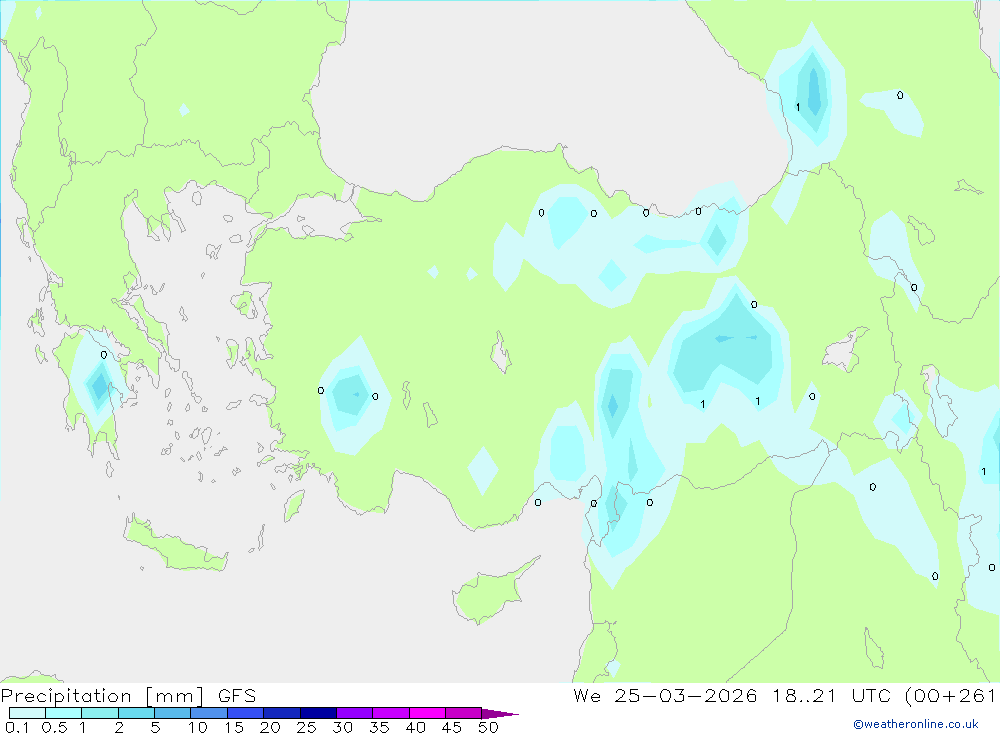Screen dimensions: 1000x733
Task: Click the 'Precipitation [mm]' title text
Action: [102, 696]
